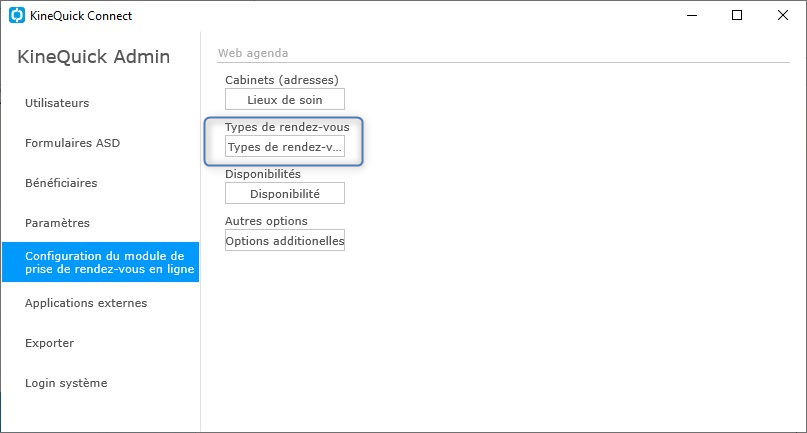
Task: Click the KineQuick Connect app icon
Action: (x=17, y=15)
